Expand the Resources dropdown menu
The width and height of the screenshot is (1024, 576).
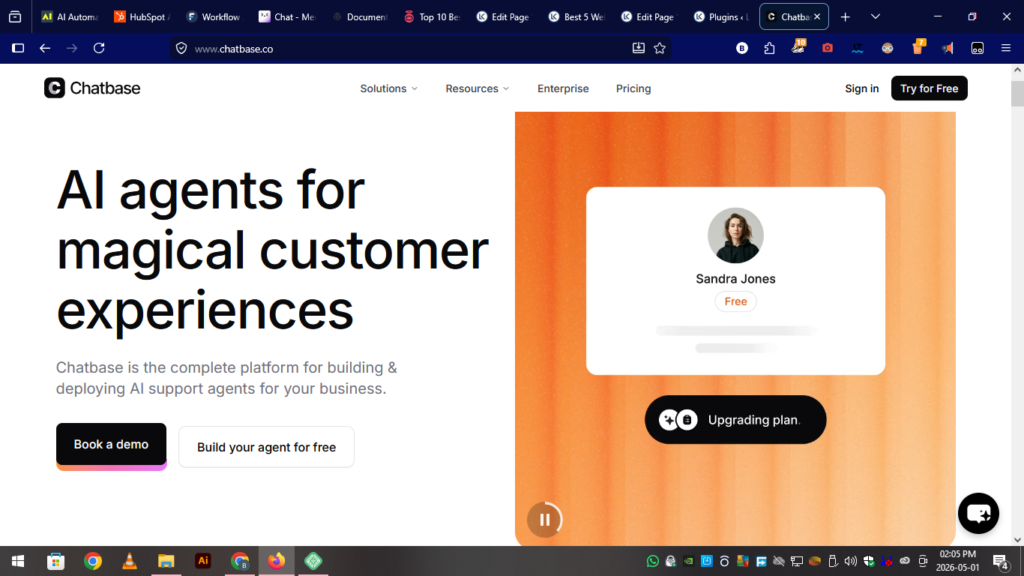point(477,88)
